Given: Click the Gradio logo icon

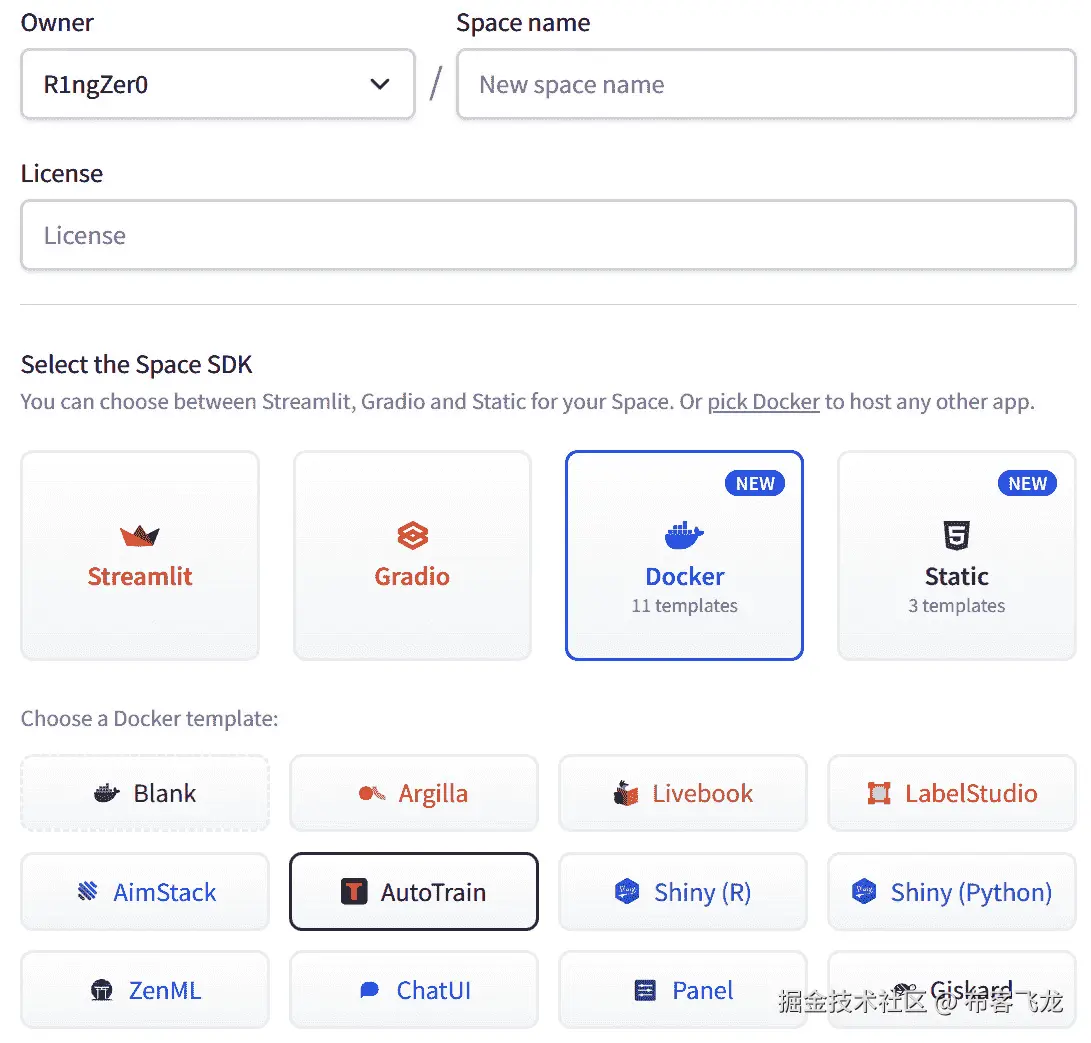Looking at the screenshot, I should click(412, 536).
